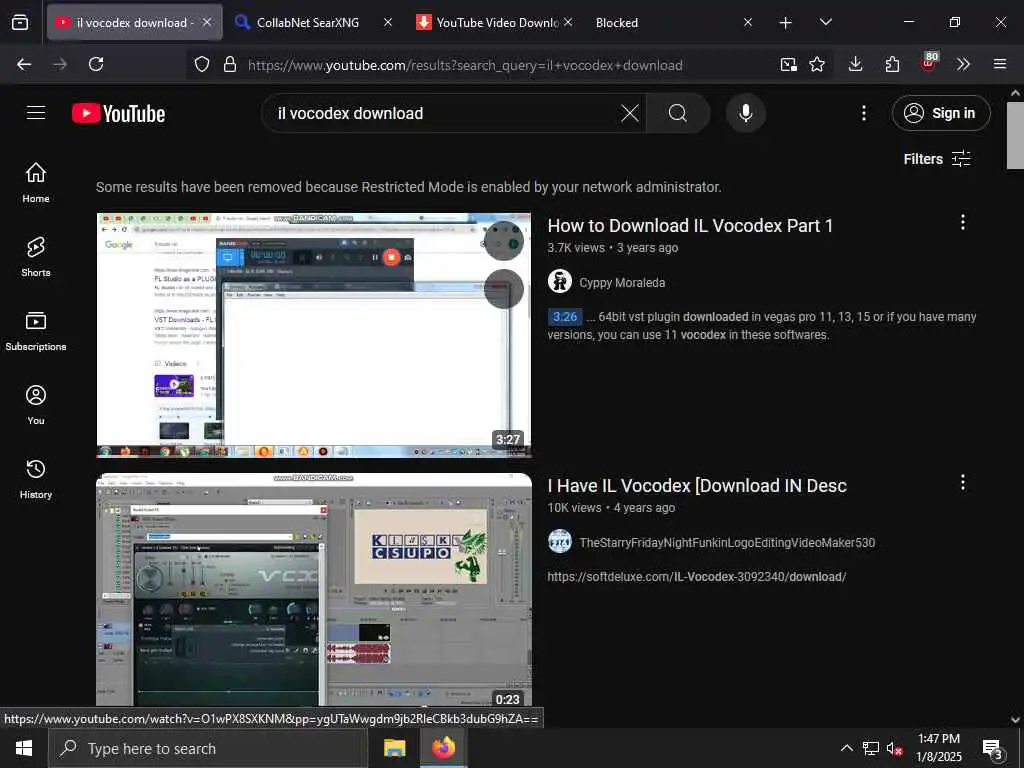
Task: Click the YouTube search magnifier button
Action: pyautogui.click(x=678, y=114)
